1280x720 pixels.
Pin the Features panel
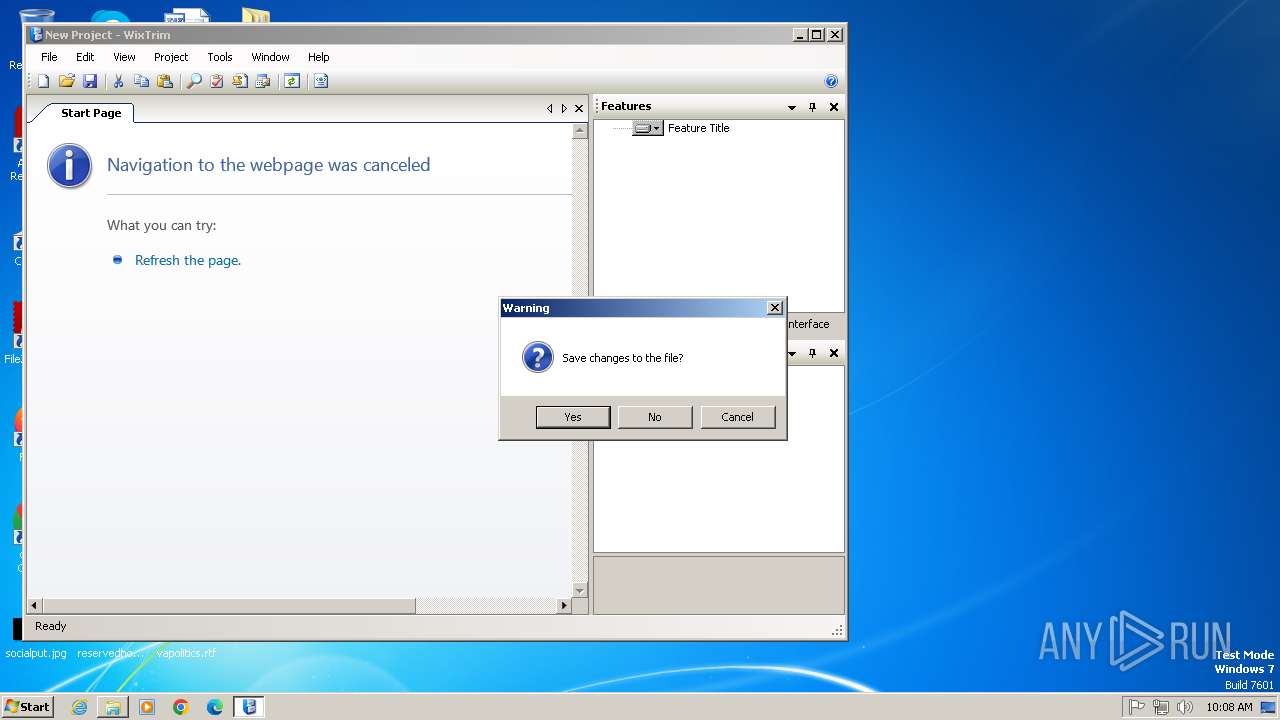click(x=812, y=107)
